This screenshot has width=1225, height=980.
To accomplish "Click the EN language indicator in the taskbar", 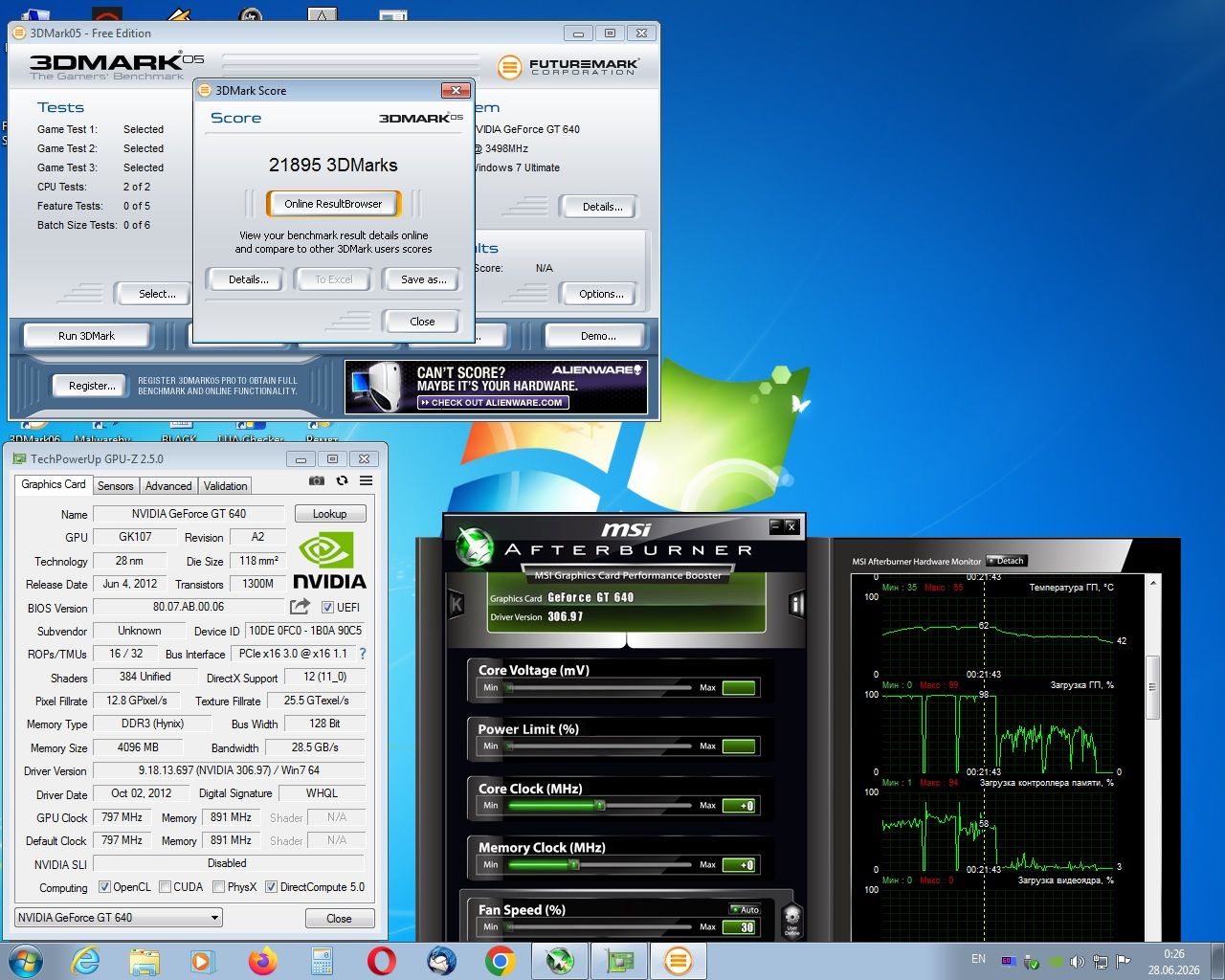I will [978, 959].
